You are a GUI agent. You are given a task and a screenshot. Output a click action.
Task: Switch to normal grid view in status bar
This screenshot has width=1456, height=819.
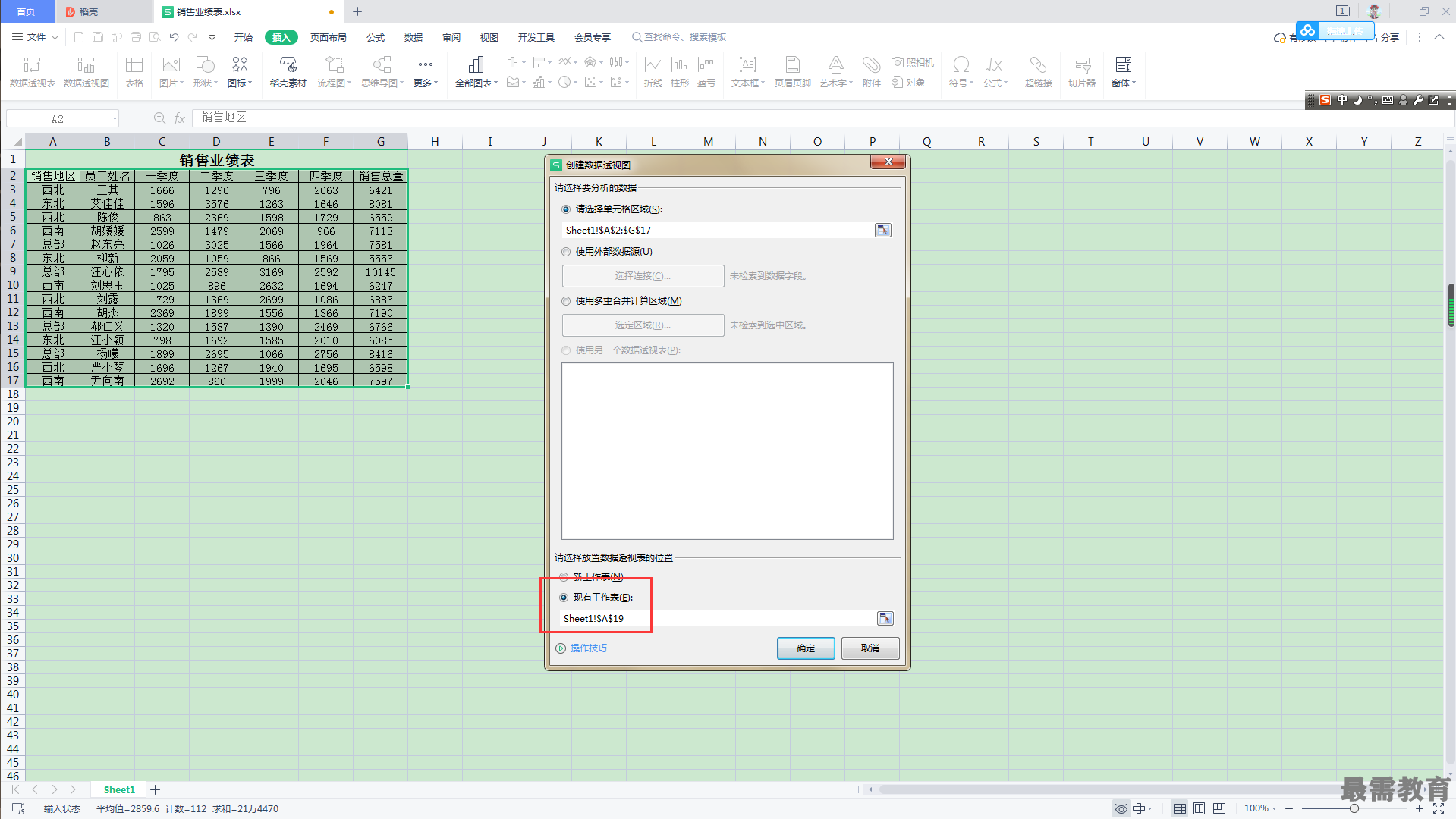pos(1179,808)
